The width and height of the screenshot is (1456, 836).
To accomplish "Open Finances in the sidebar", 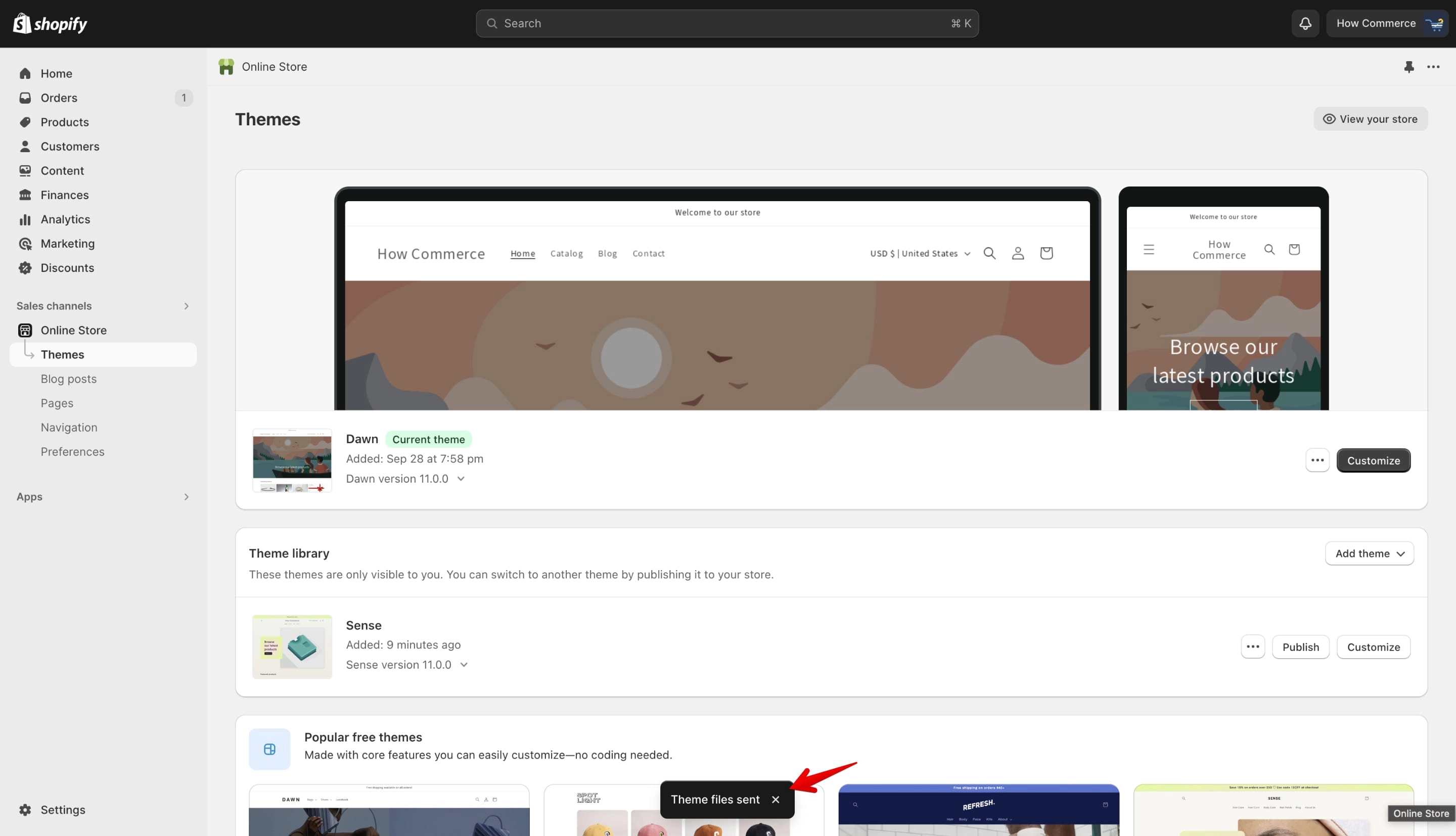I will (103, 195).
